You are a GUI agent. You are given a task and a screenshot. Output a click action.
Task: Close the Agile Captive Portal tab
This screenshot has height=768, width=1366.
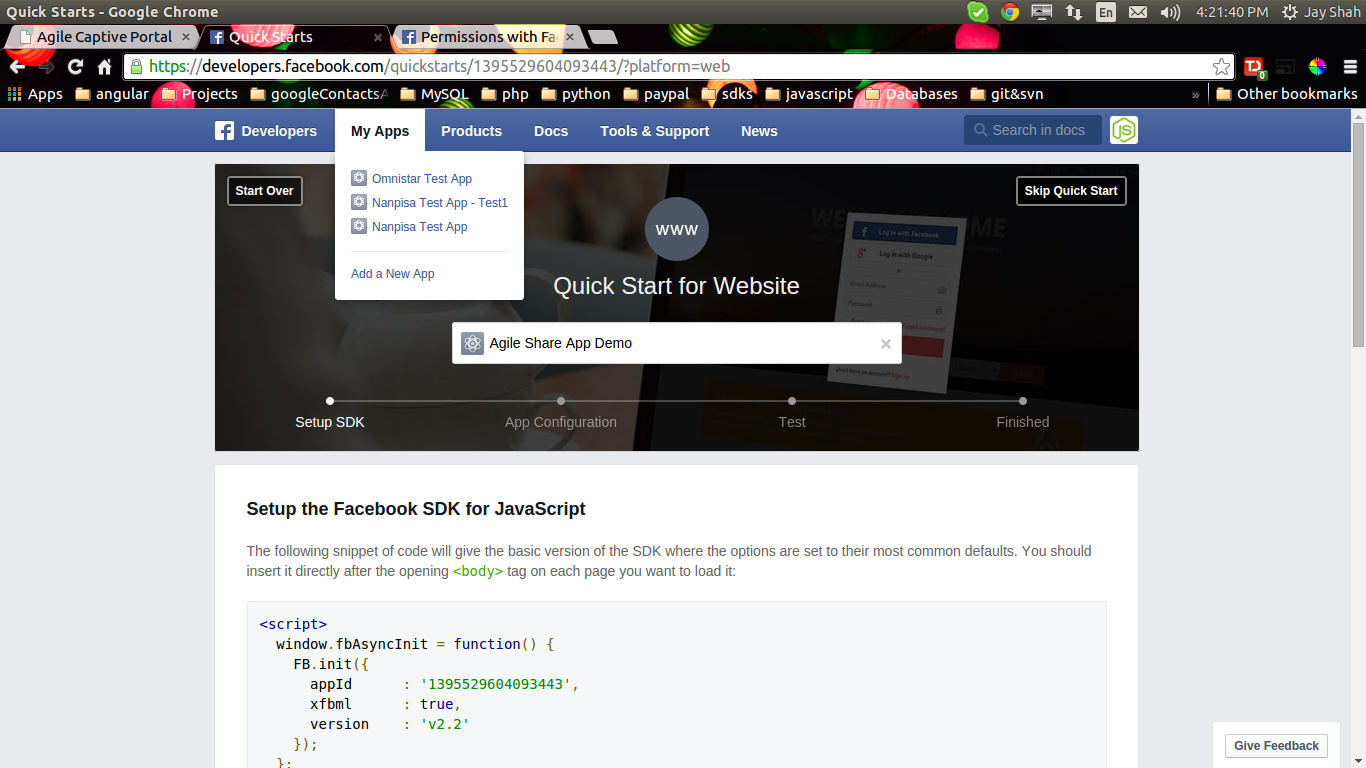tap(186, 37)
